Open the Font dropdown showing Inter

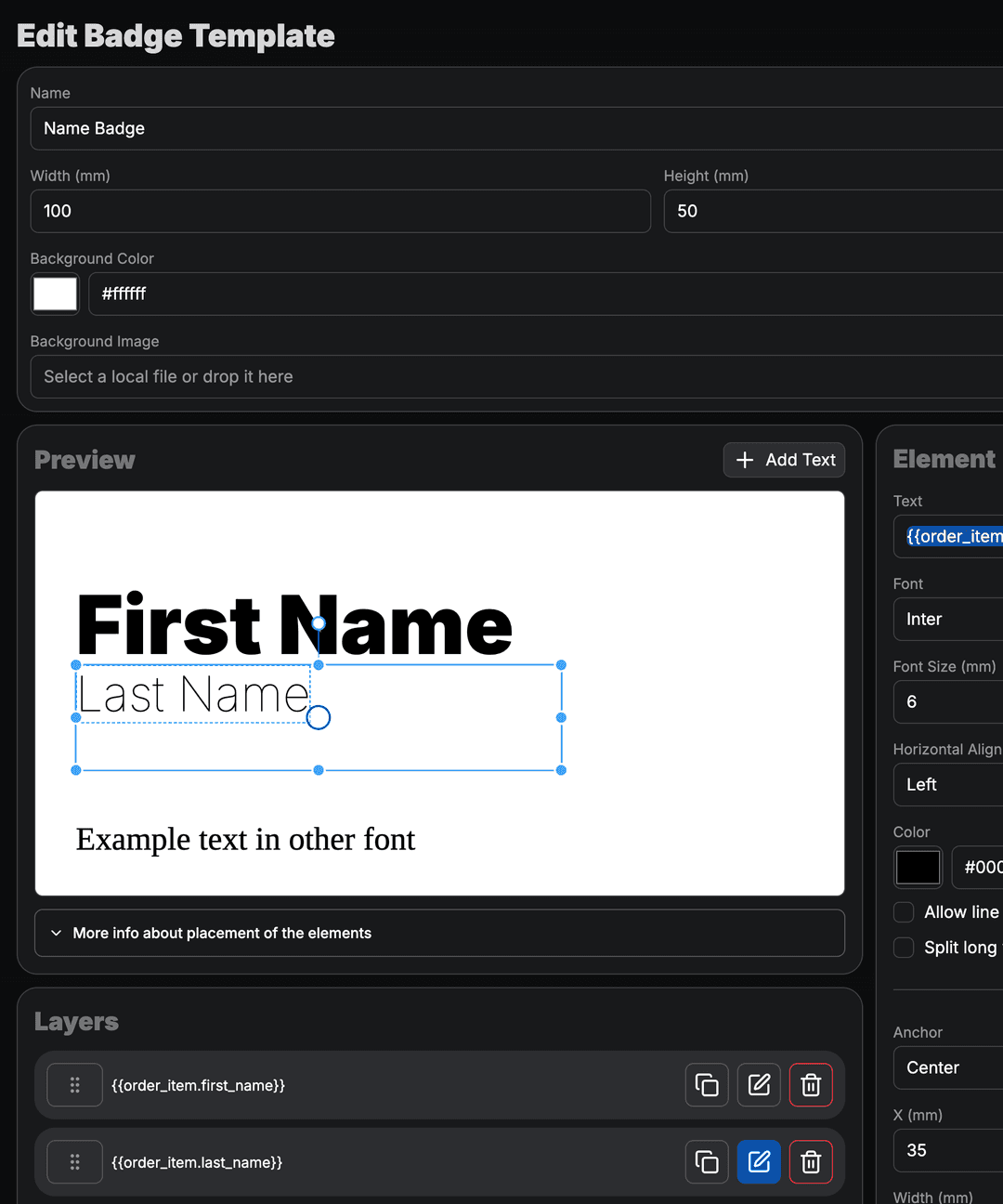pos(948,620)
